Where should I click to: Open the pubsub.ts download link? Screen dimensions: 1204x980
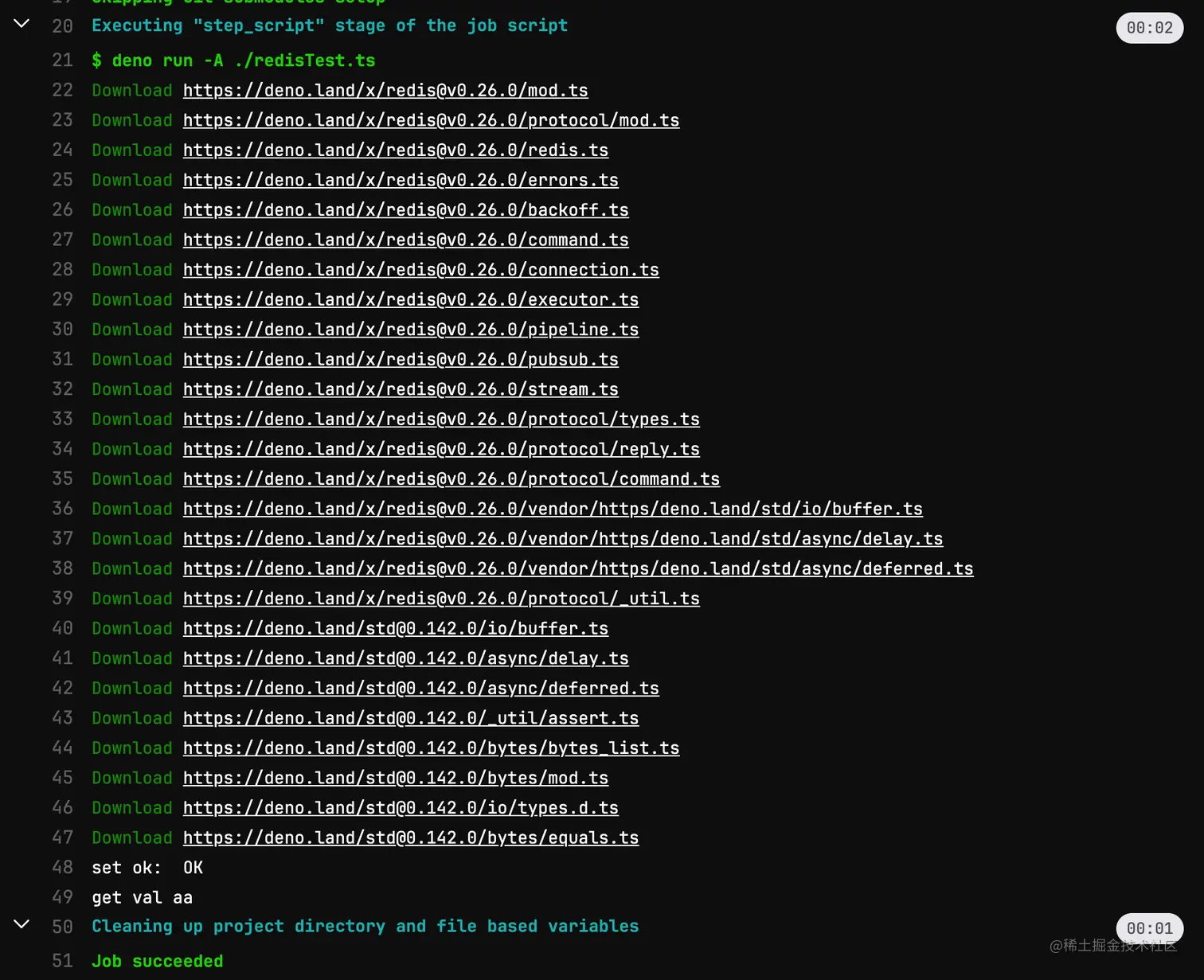pos(401,359)
